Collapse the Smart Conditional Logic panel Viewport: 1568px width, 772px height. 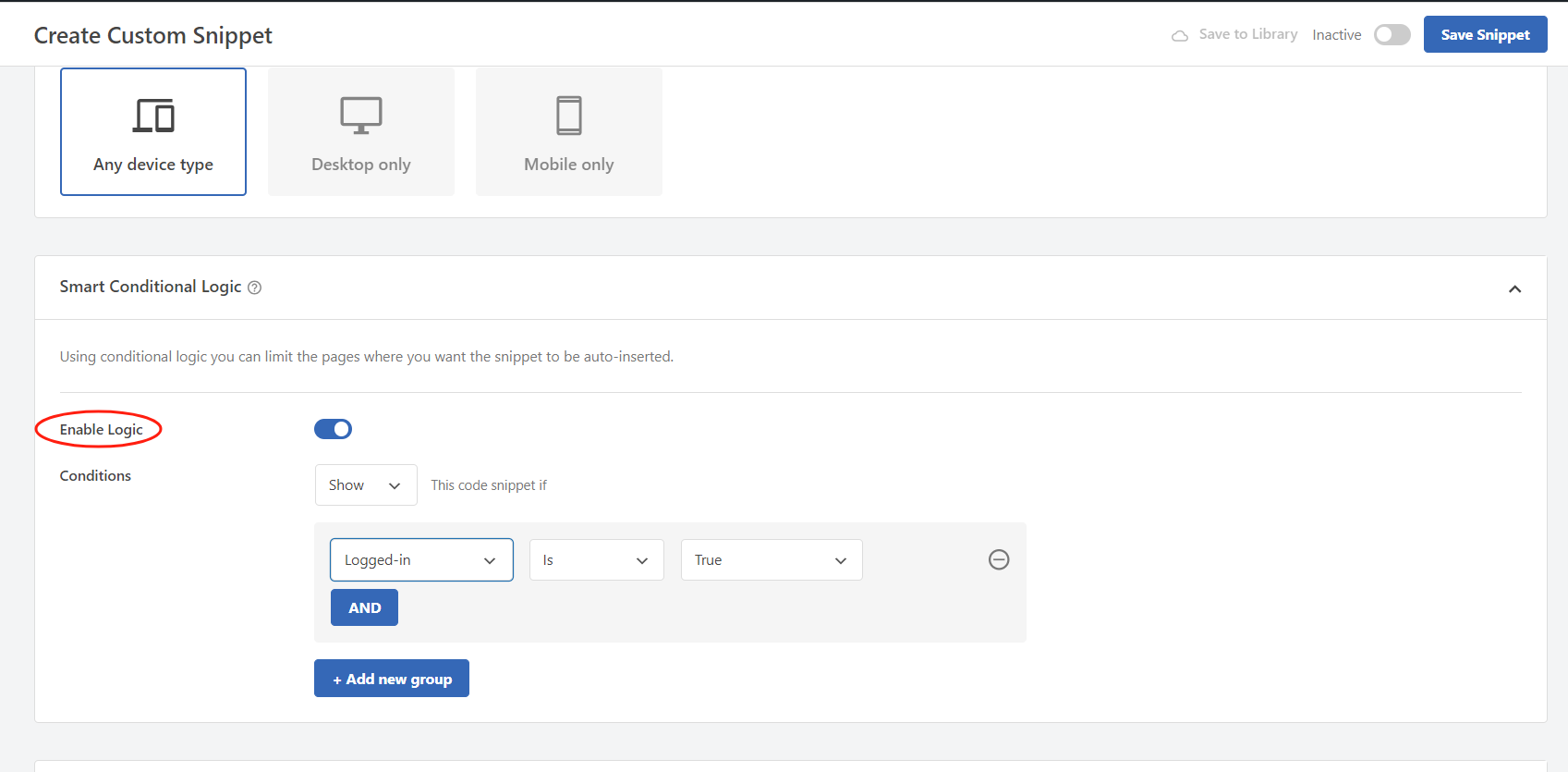coord(1514,288)
